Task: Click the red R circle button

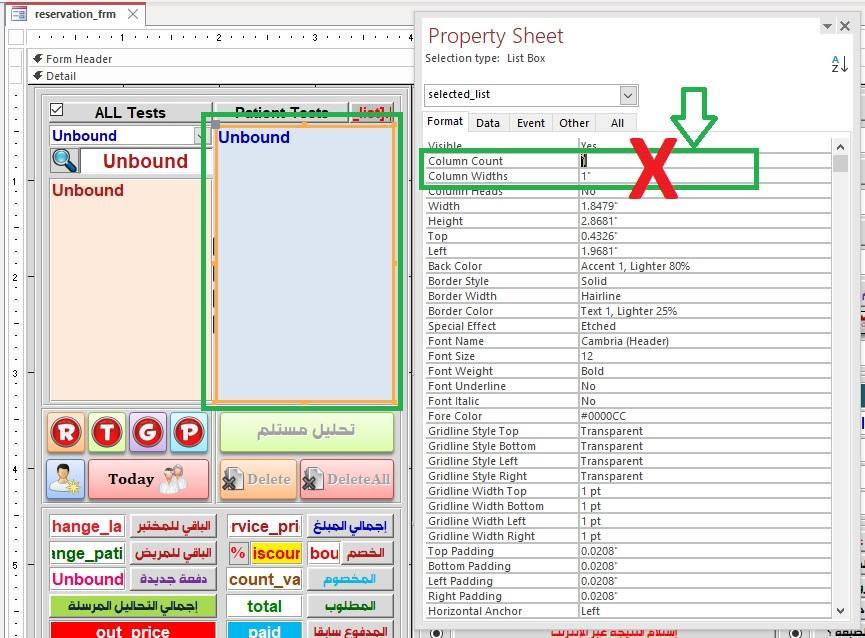Action: pos(66,432)
